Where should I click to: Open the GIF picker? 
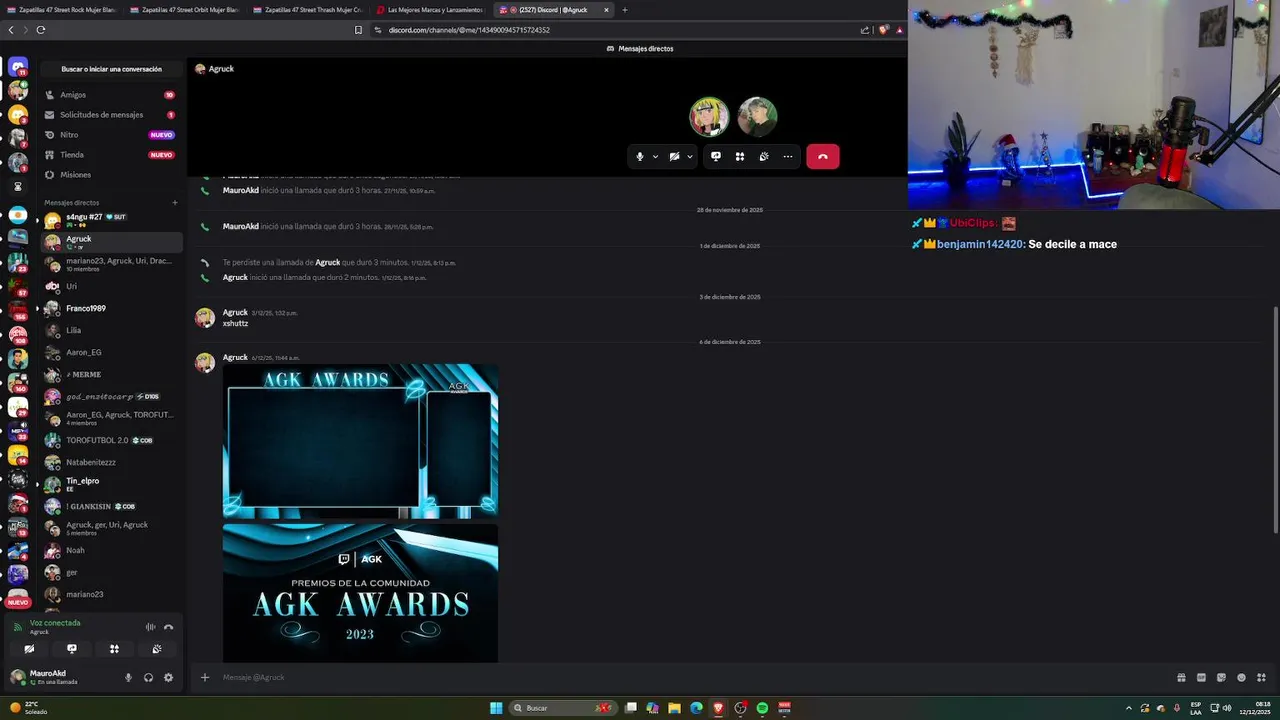(x=1201, y=677)
